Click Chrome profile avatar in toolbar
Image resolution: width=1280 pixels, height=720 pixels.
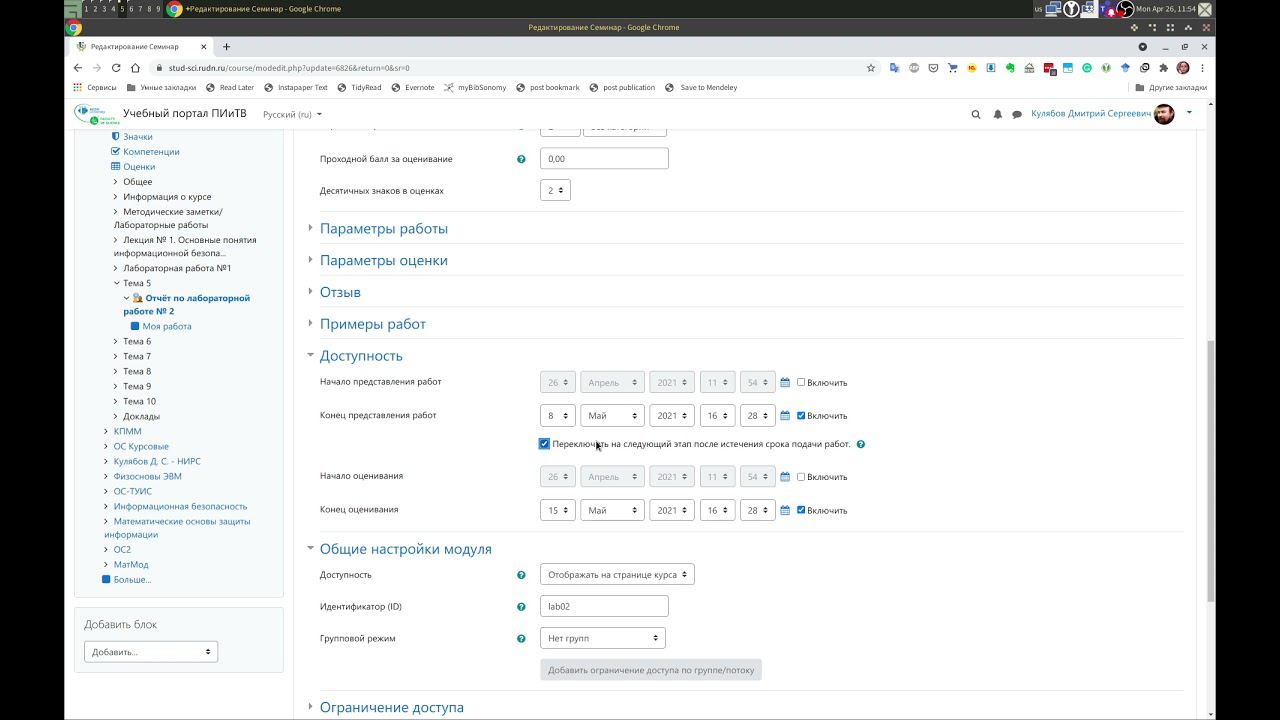(1183, 68)
